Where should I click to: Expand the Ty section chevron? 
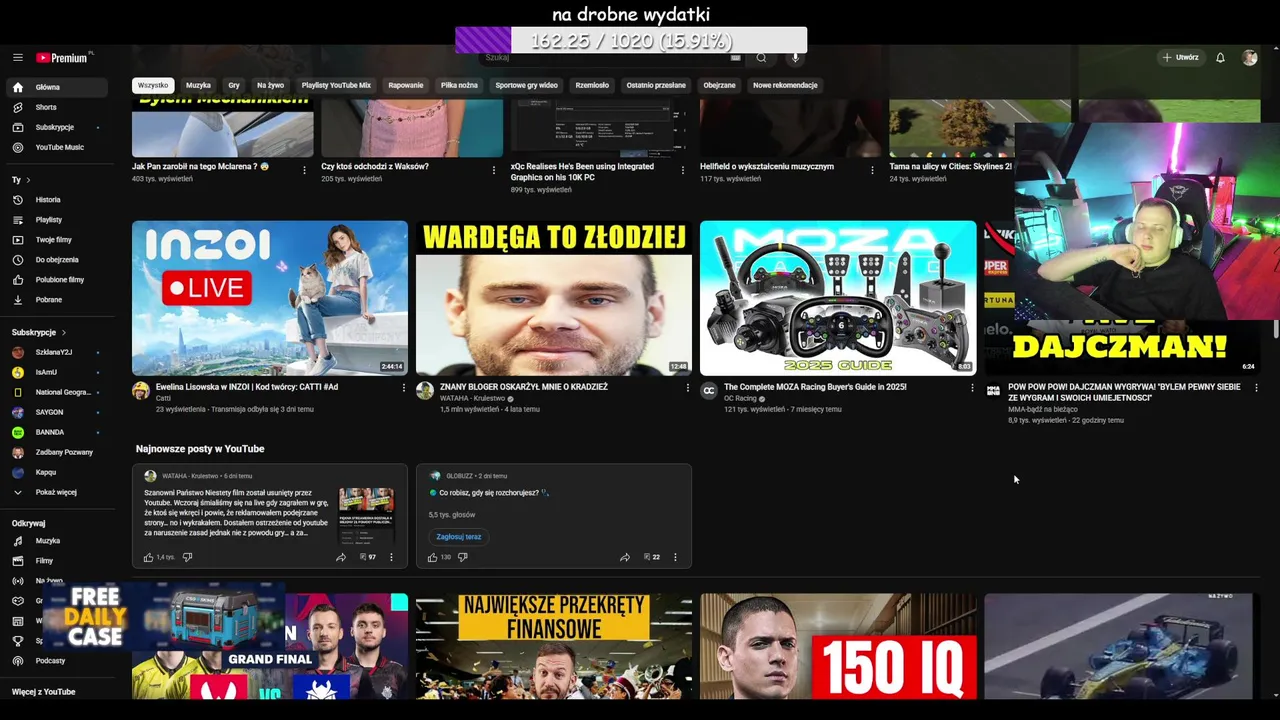pos(28,180)
